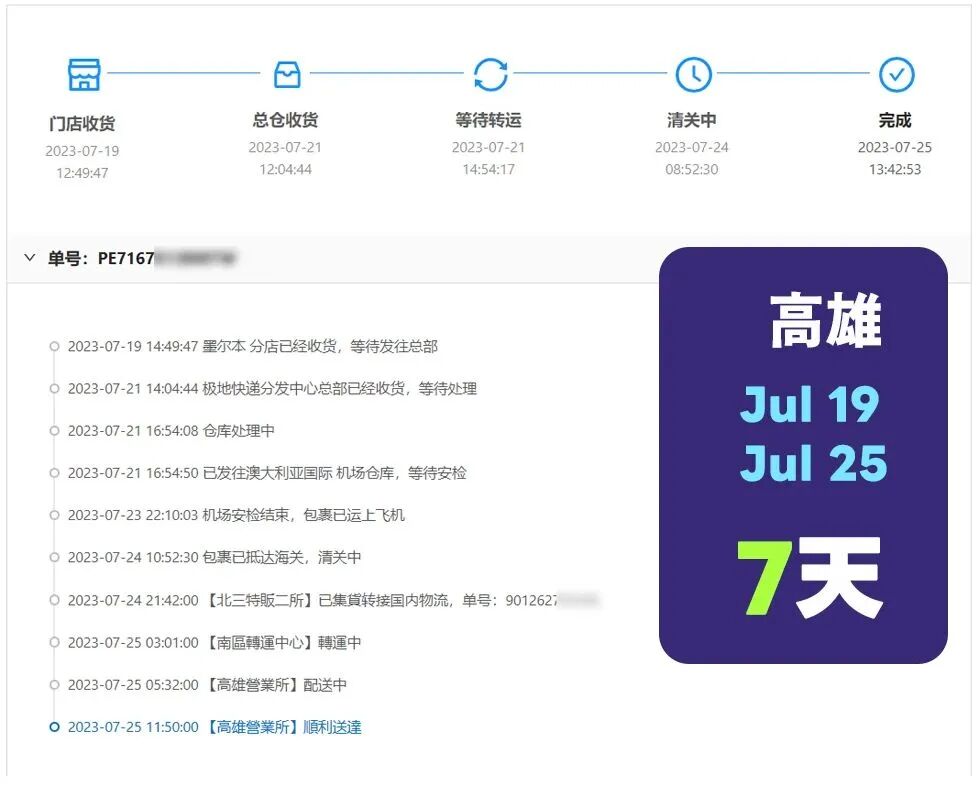Click the 高雄 title in purple card
Screen dimensions: 979x795
point(825,321)
